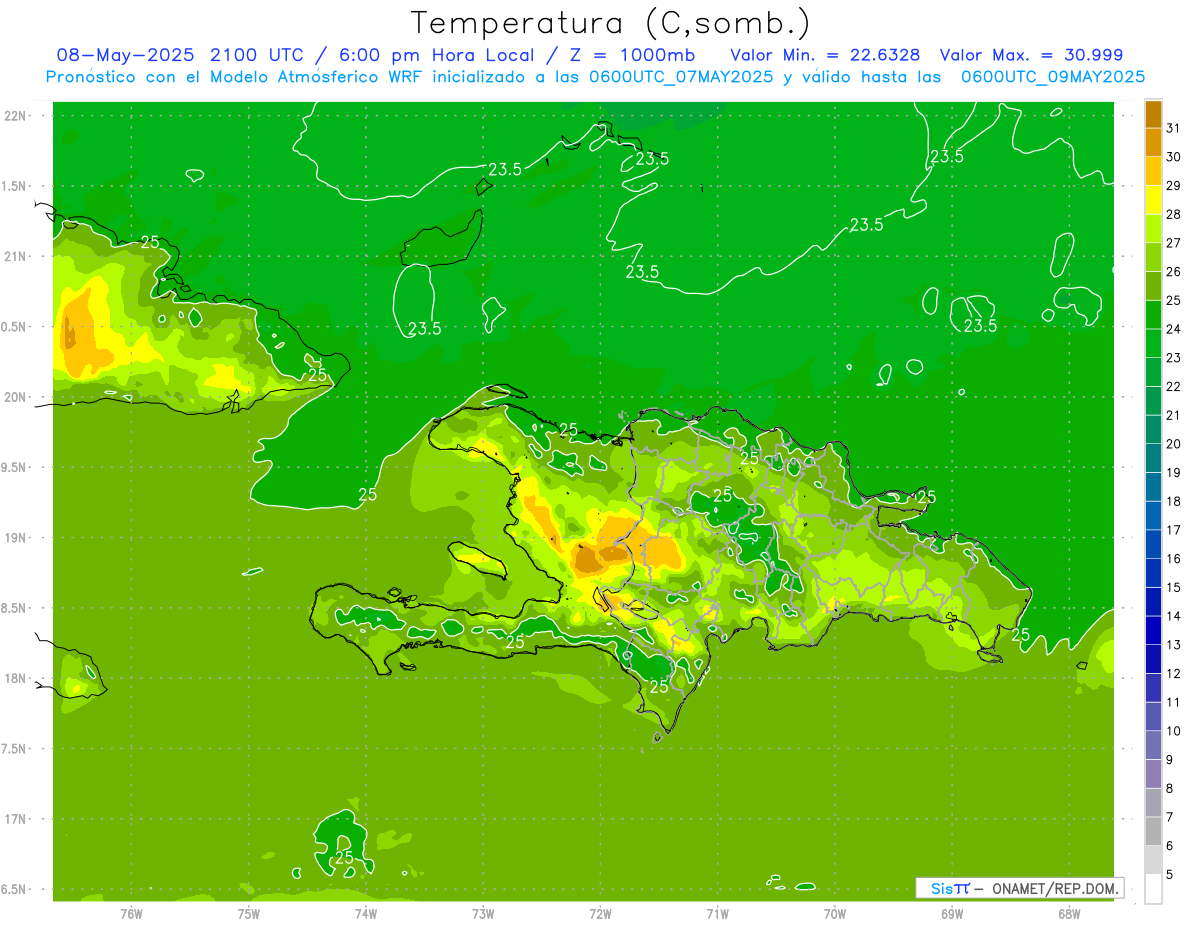Pick the gray legend band between 6 and 7

pos(1153,832)
